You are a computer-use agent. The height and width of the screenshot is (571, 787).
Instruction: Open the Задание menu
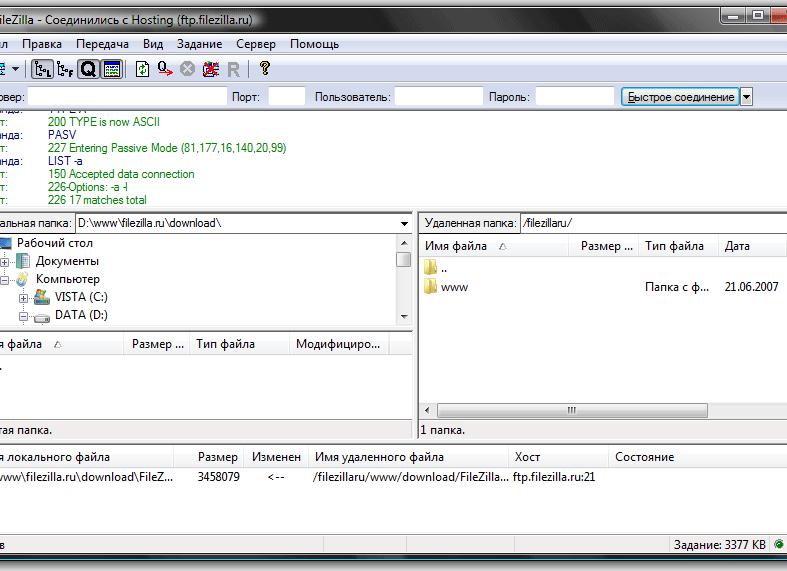(199, 44)
